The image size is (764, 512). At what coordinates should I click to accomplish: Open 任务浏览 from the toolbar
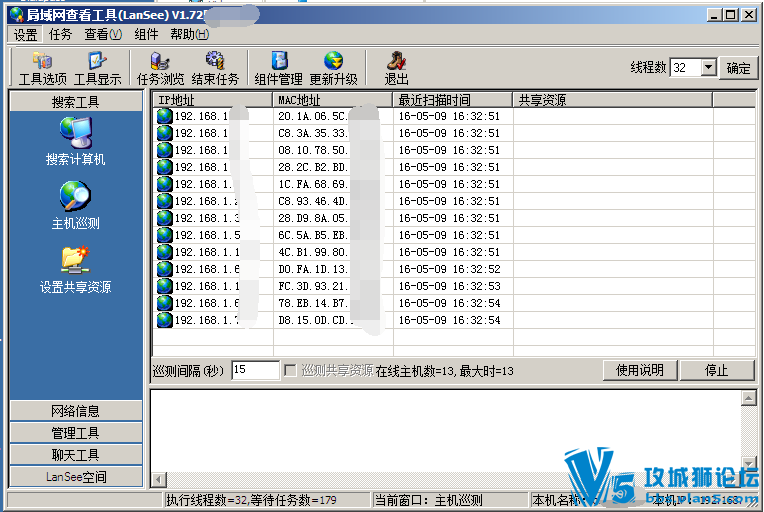160,68
